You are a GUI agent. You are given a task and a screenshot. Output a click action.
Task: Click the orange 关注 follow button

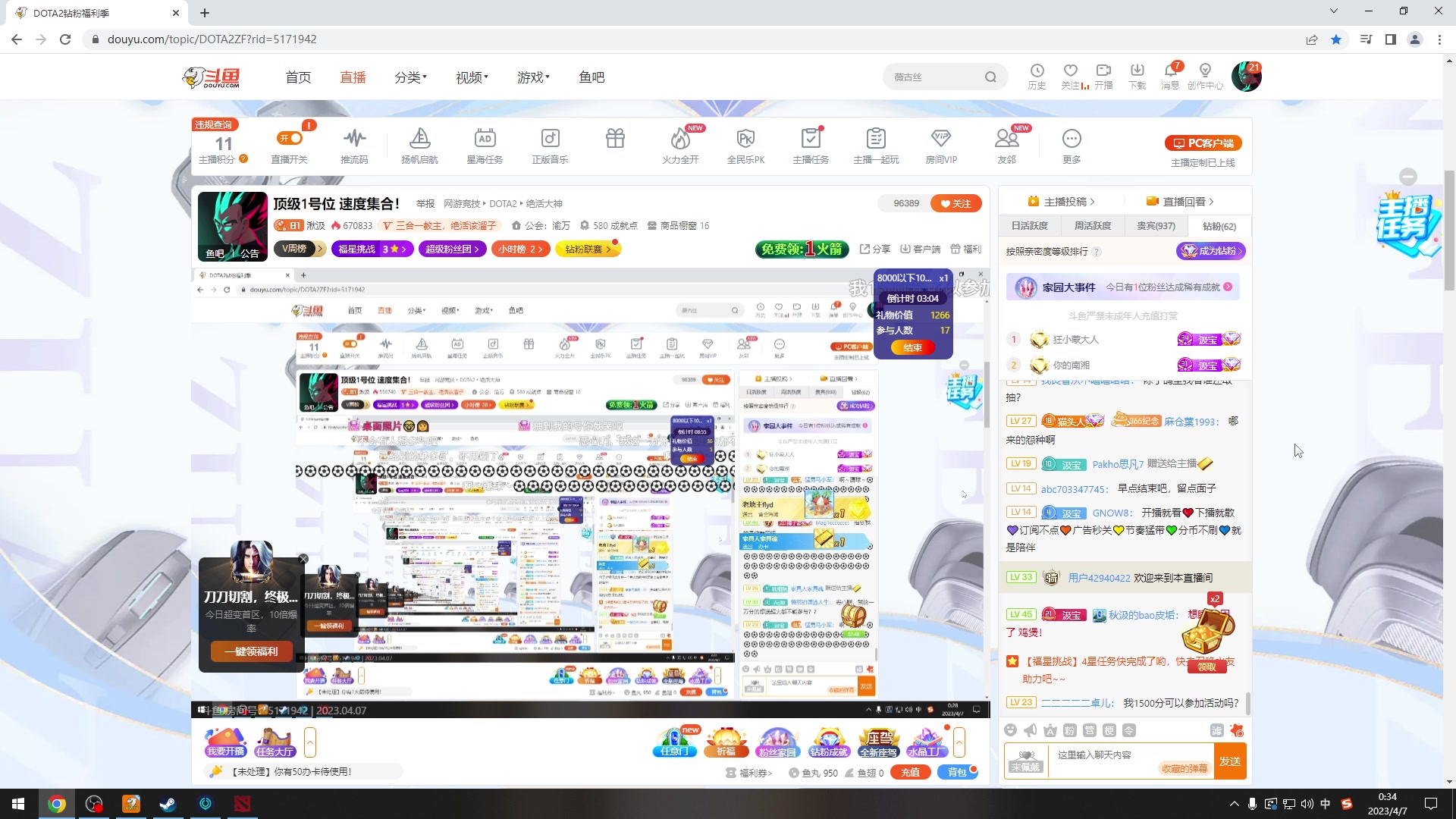click(x=955, y=203)
